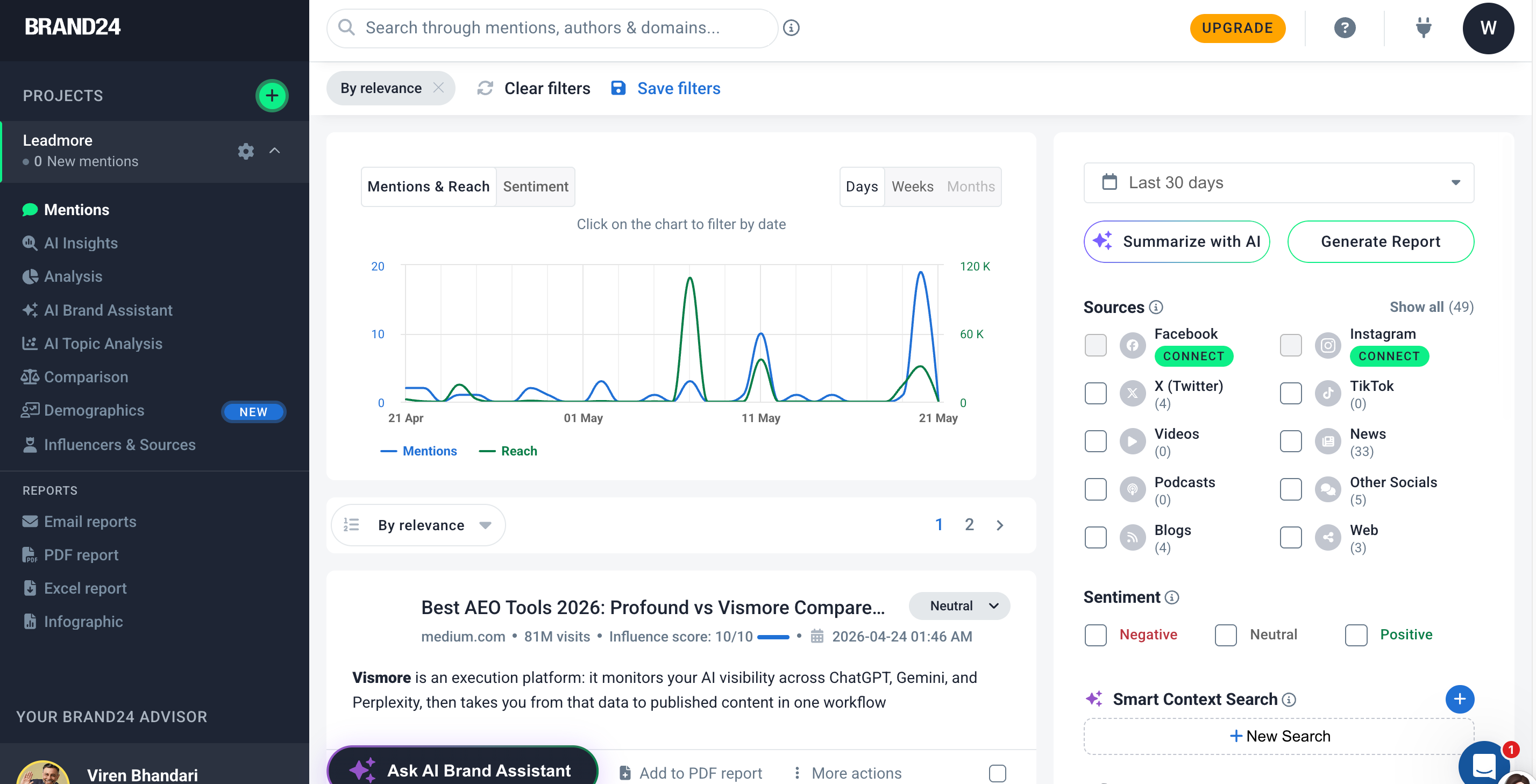This screenshot has width=1536, height=784.
Task: Click in the mentions search field
Action: coord(552,28)
